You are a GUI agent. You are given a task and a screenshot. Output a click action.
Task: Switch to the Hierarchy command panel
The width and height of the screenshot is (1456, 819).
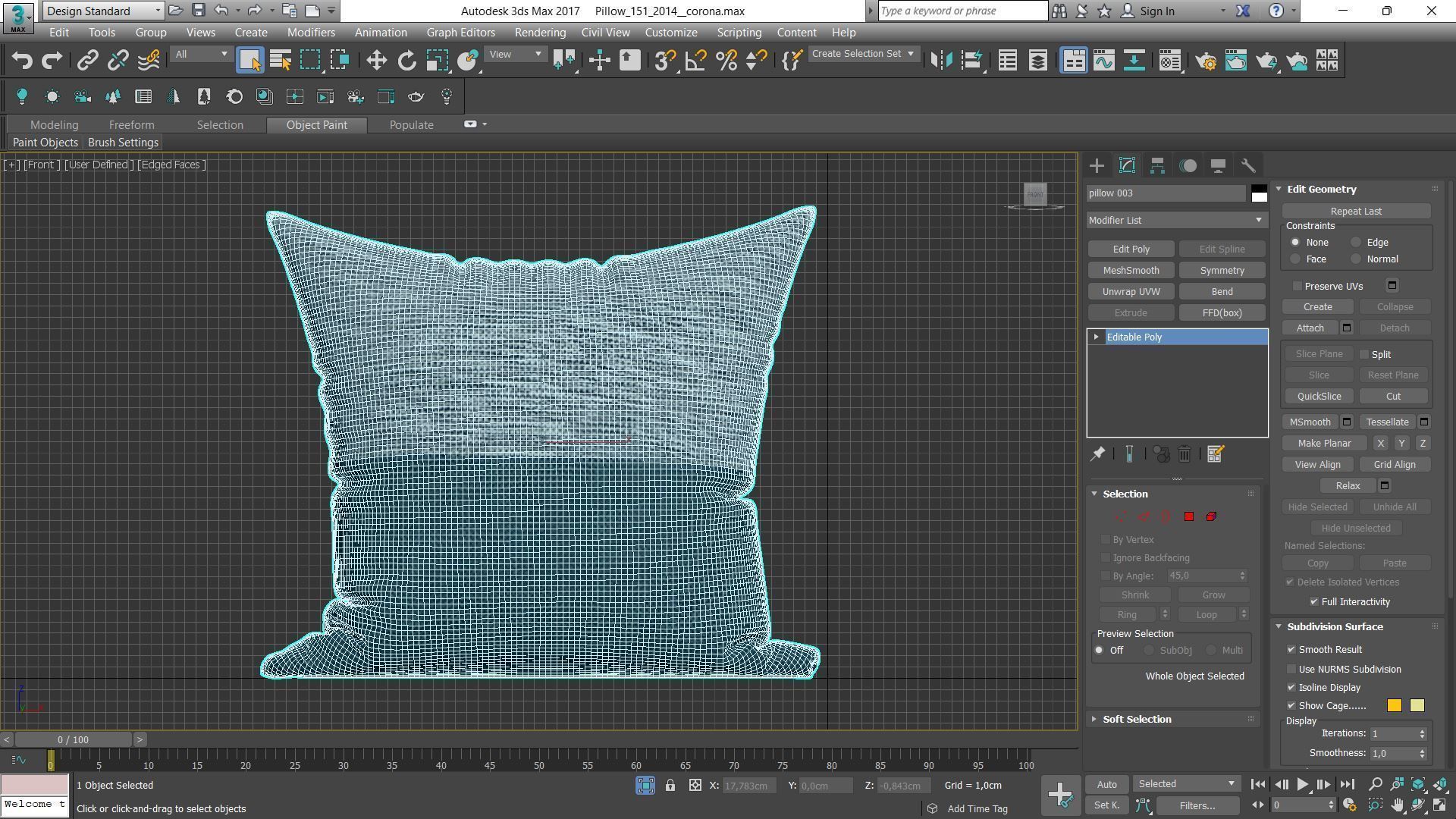point(1157,165)
